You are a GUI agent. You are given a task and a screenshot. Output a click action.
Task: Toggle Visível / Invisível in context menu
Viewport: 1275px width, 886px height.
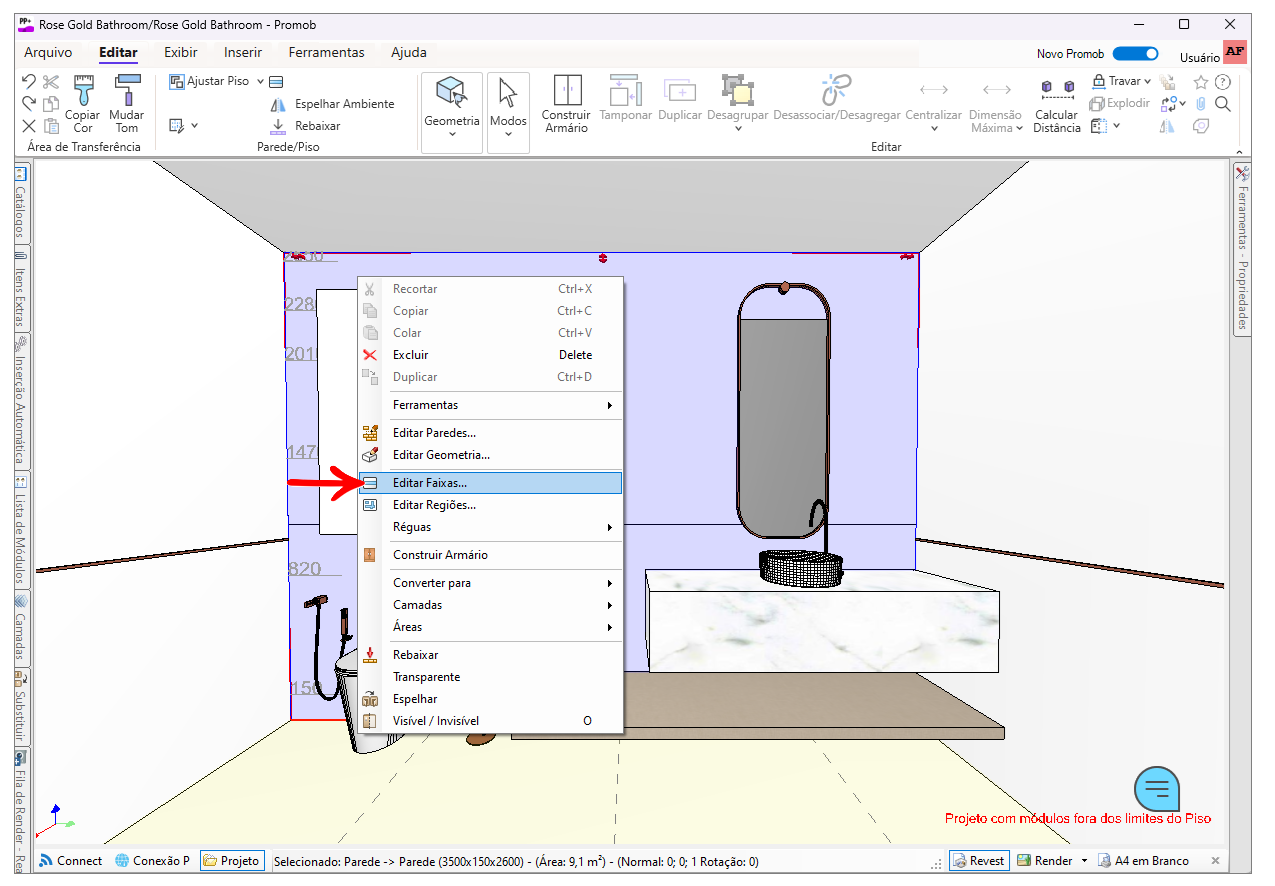click(x=435, y=721)
